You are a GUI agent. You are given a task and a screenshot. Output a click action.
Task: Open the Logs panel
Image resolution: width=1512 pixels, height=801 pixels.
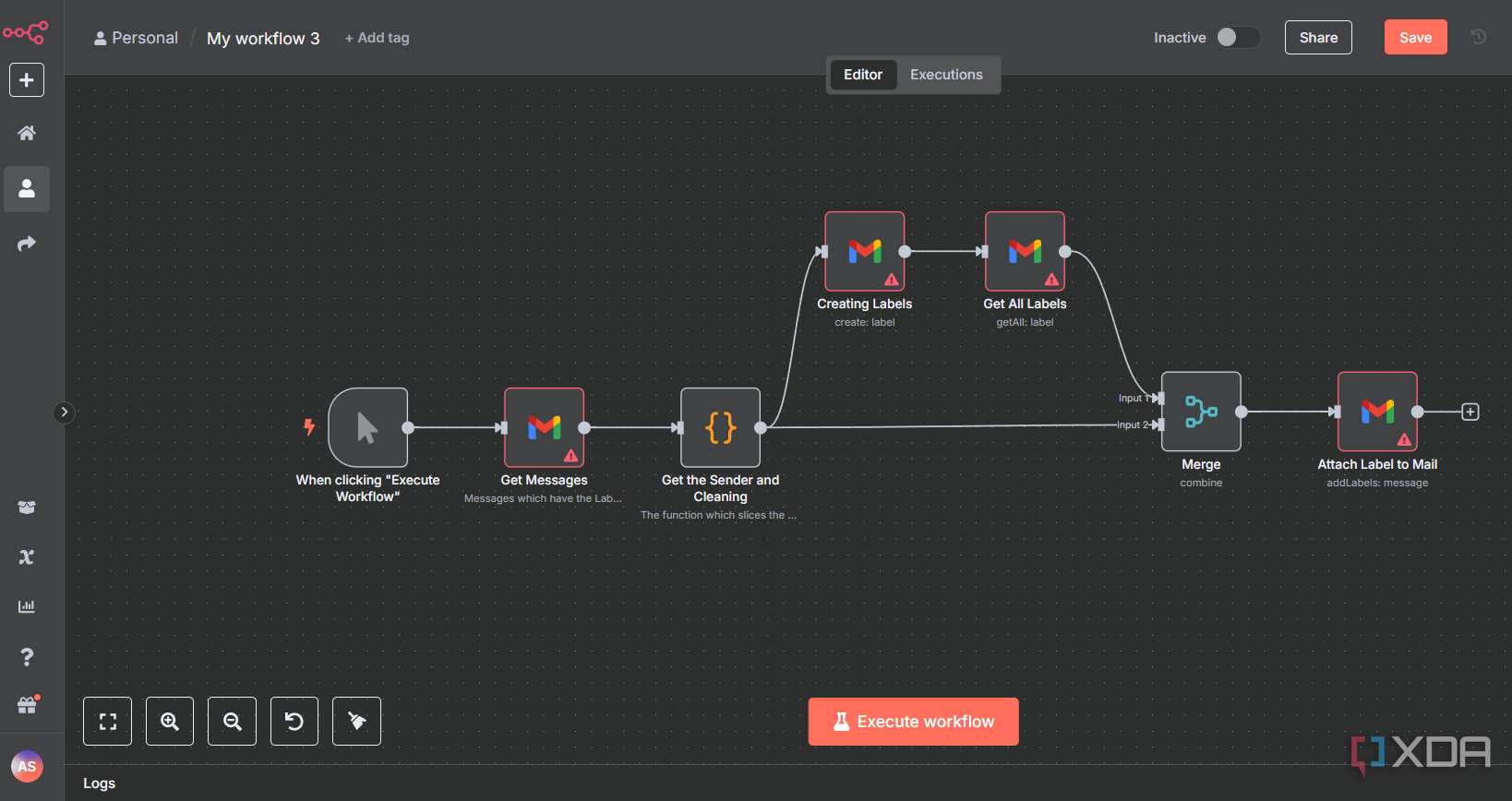pyautogui.click(x=100, y=783)
